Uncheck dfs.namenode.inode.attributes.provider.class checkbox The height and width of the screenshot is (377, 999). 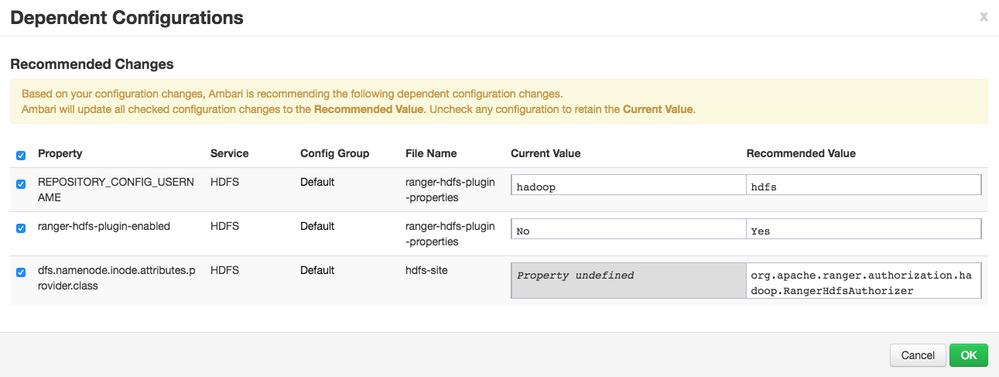point(21,272)
